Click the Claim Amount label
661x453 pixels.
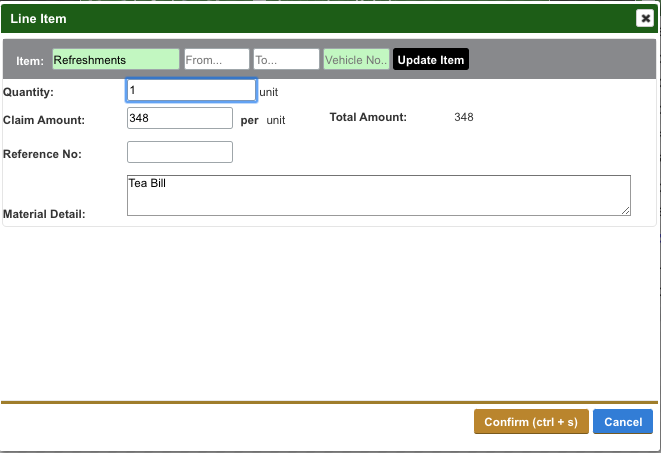click(43, 120)
